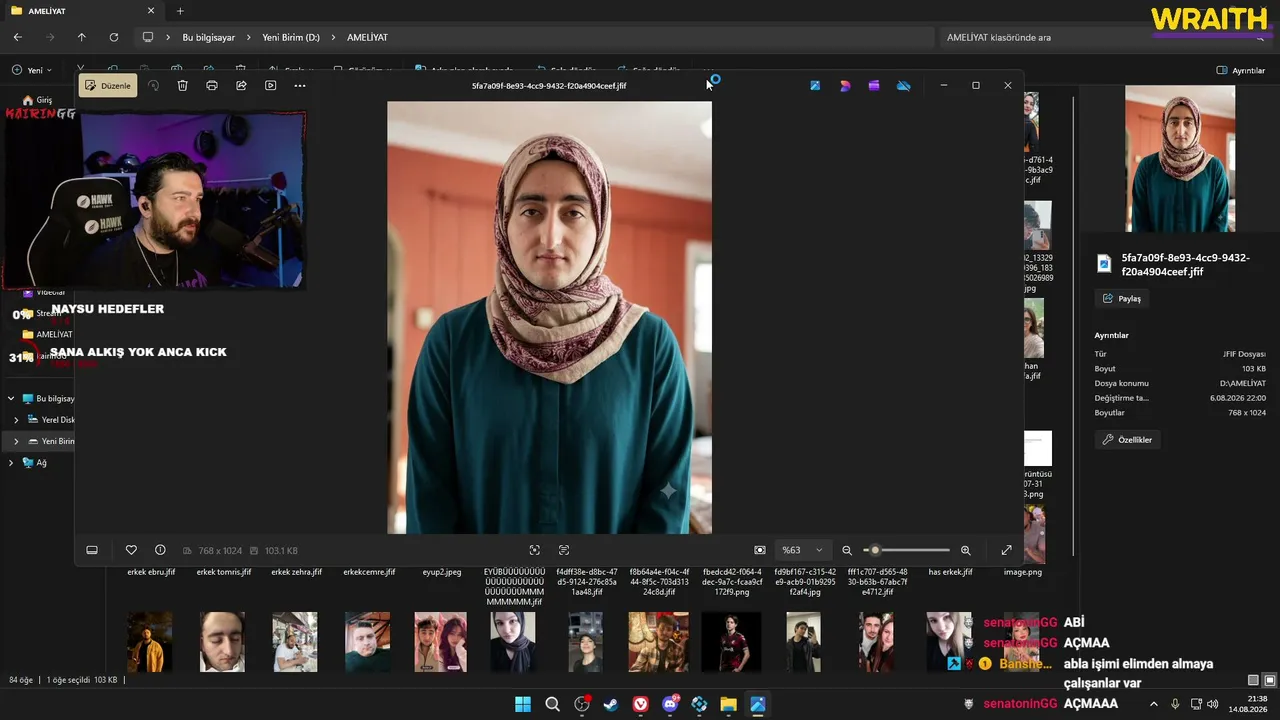Open Özellikler properties in details pane
This screenshot has height=720, width=1280.
point(1128,440)
